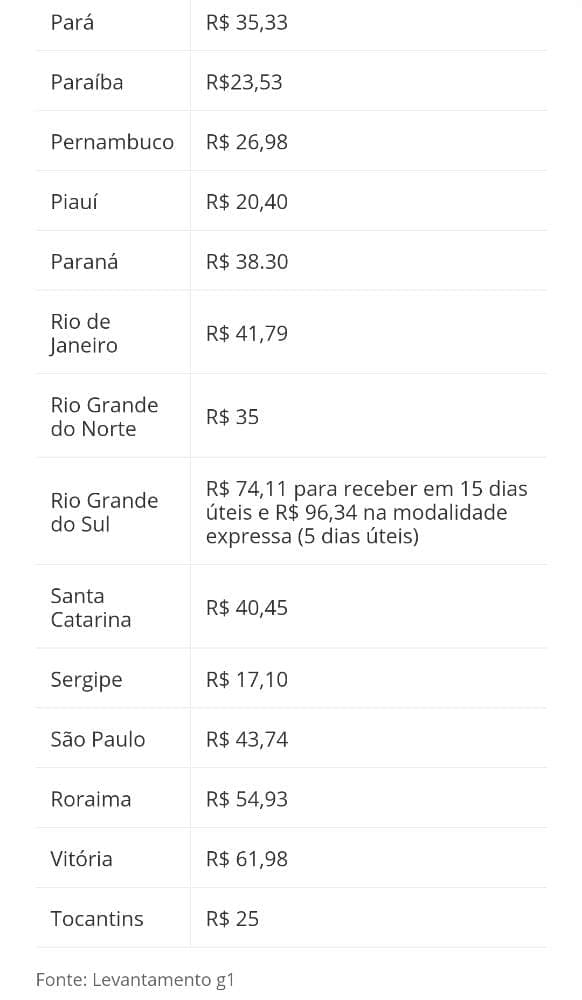Click the Roraima row label
Viewport: 582px width, 1000px height.
(91, 799)
